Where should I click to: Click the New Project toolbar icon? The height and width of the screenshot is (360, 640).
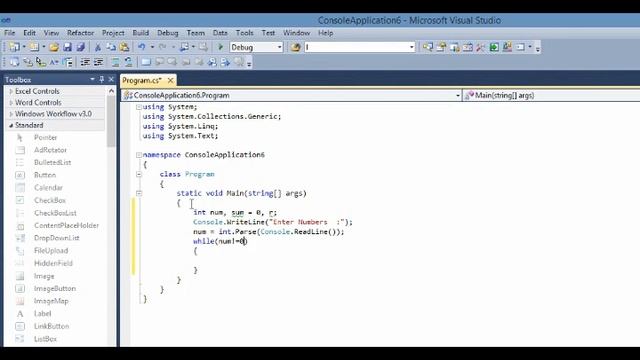click(x=14, y=47)
